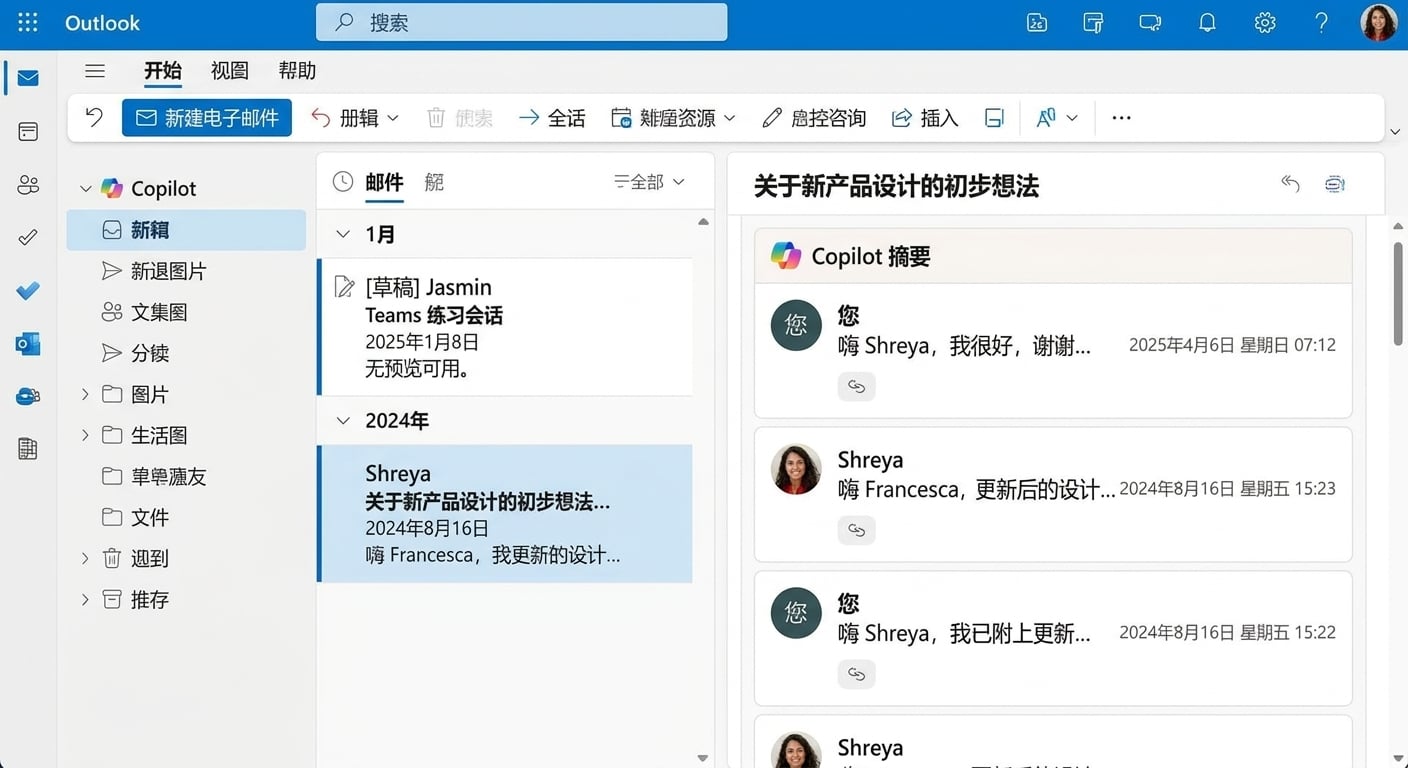
Task: Expand the 迥到 folder
Action: click(x=85, y=559)
